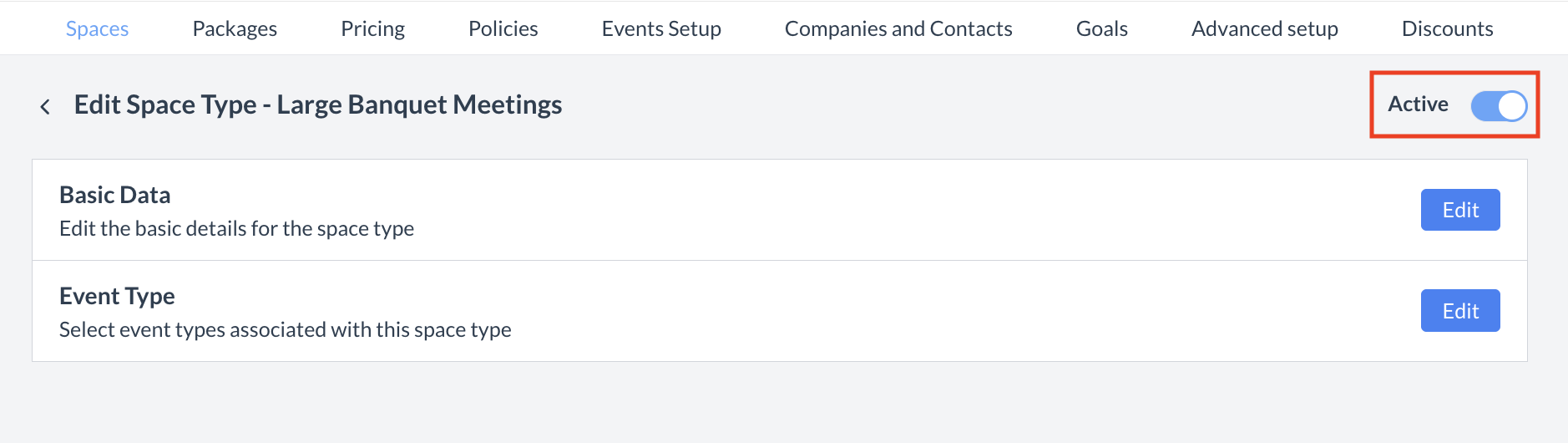
Task: Toggle the Active switch off
Action: (1499, 106)
